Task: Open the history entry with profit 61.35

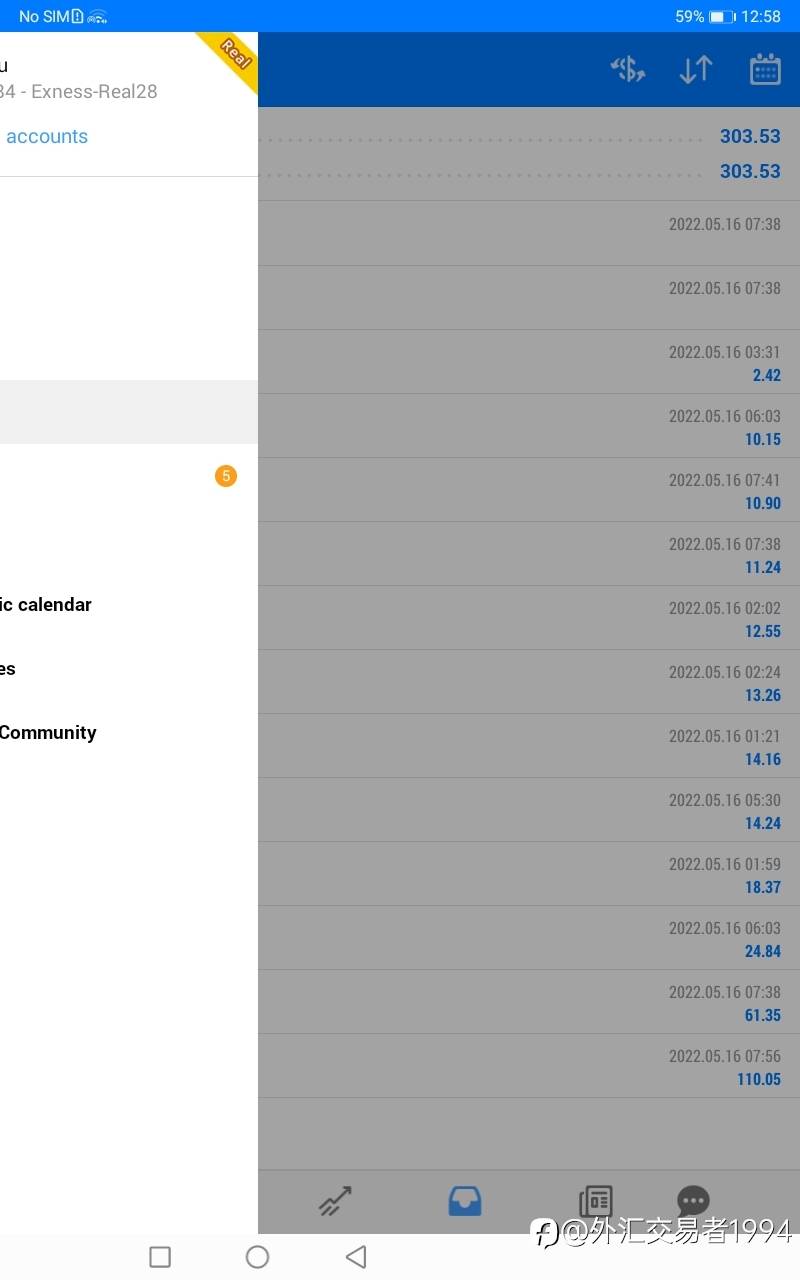Action: coord(528,1002)
